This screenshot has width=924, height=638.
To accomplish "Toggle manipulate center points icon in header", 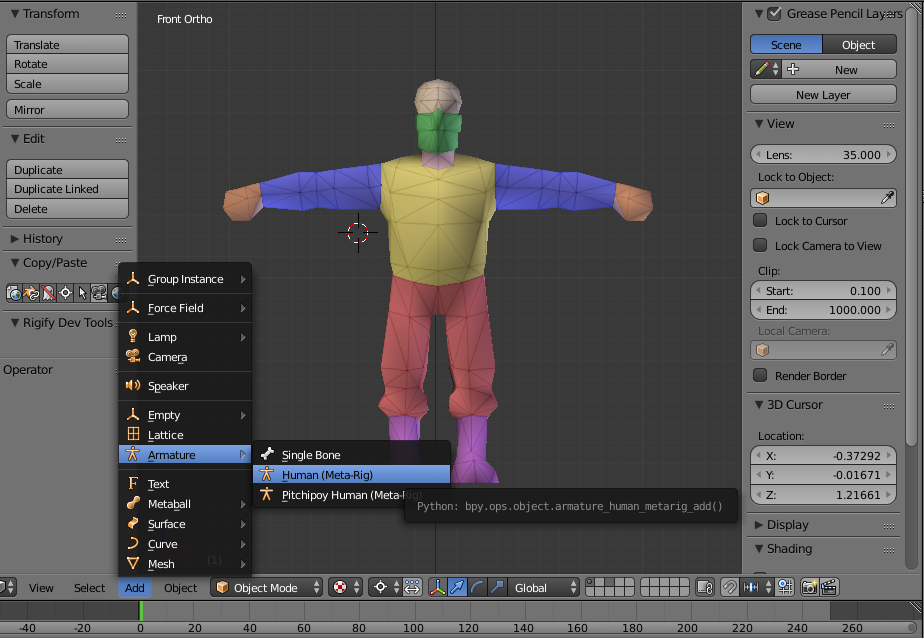I will 412,587.
